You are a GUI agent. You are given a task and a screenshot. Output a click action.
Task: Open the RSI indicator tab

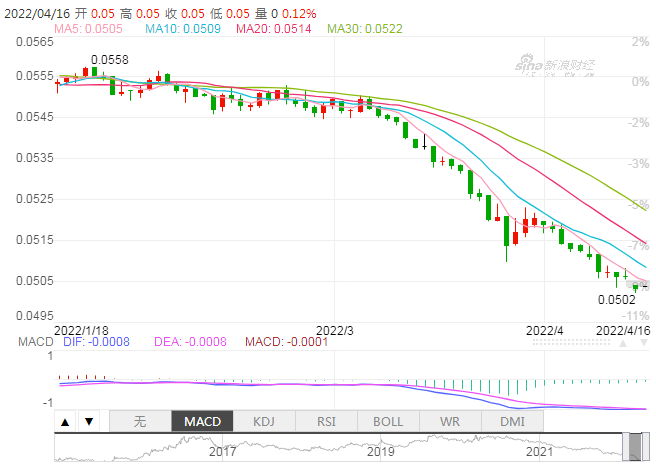tap(326, 422)
